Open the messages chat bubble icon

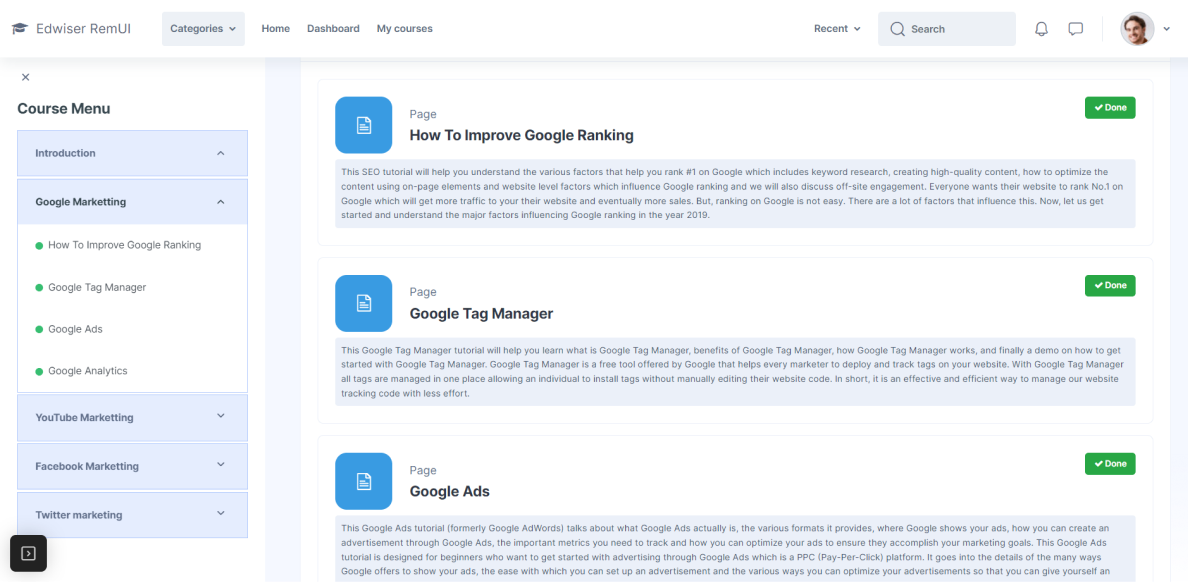[1075, 29]
